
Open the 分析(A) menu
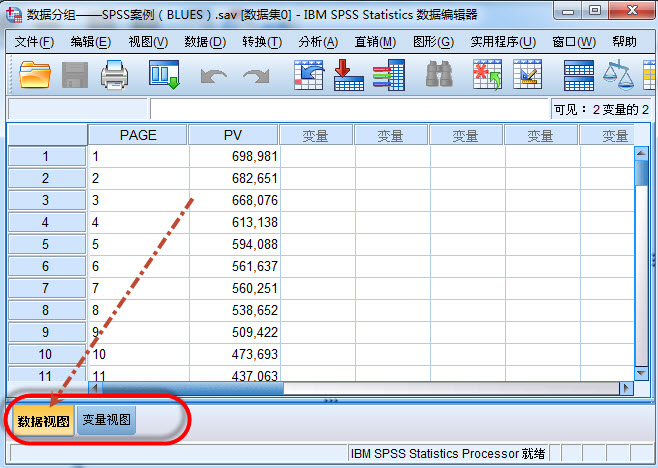pos(318,42)
